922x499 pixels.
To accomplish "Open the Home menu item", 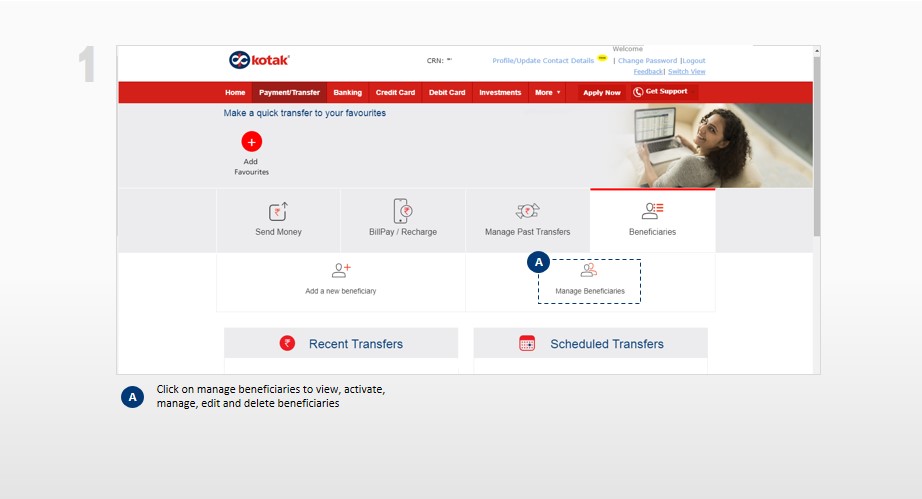I will point(235,92).
